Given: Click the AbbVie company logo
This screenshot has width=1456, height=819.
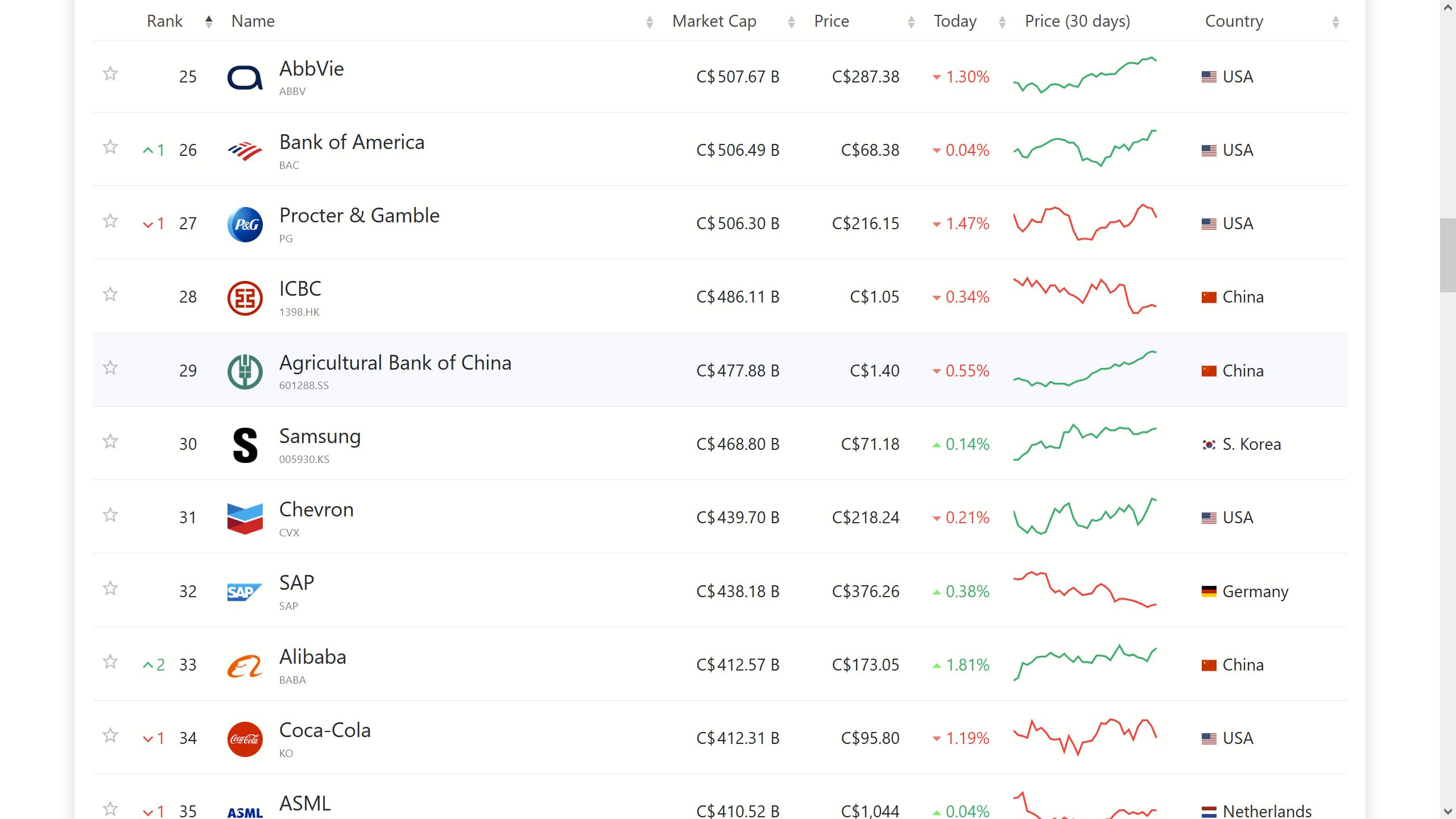Looking at the screenshot, I should (245, 77).
